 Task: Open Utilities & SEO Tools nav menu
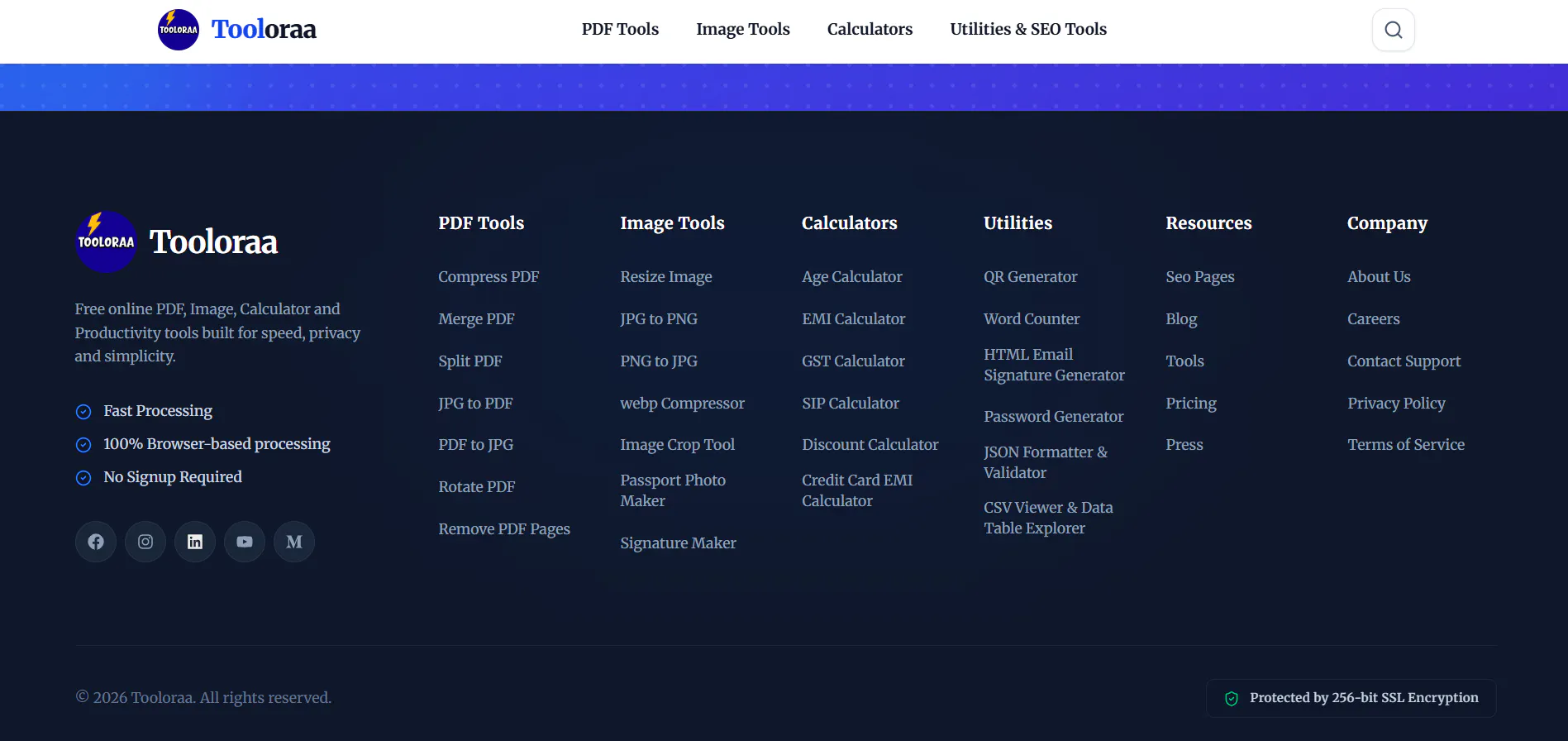pos(1028,29)
